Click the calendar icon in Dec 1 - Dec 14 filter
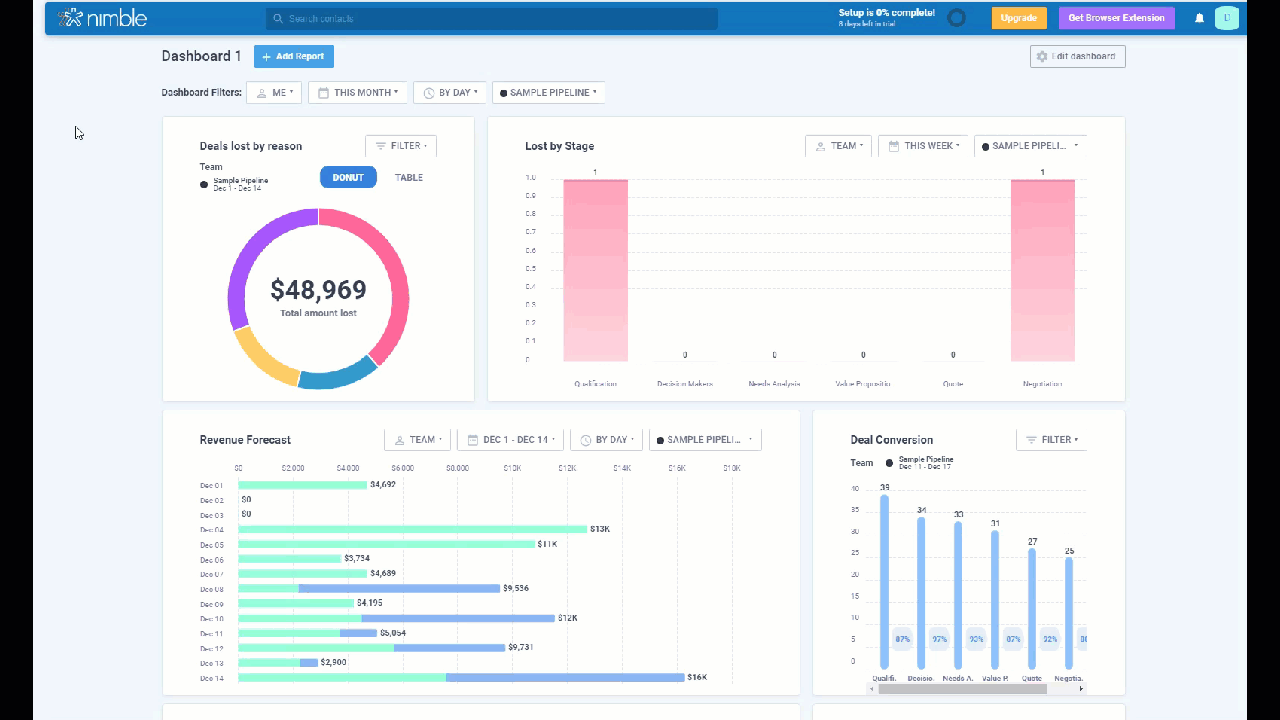 (x=472, y=440)
